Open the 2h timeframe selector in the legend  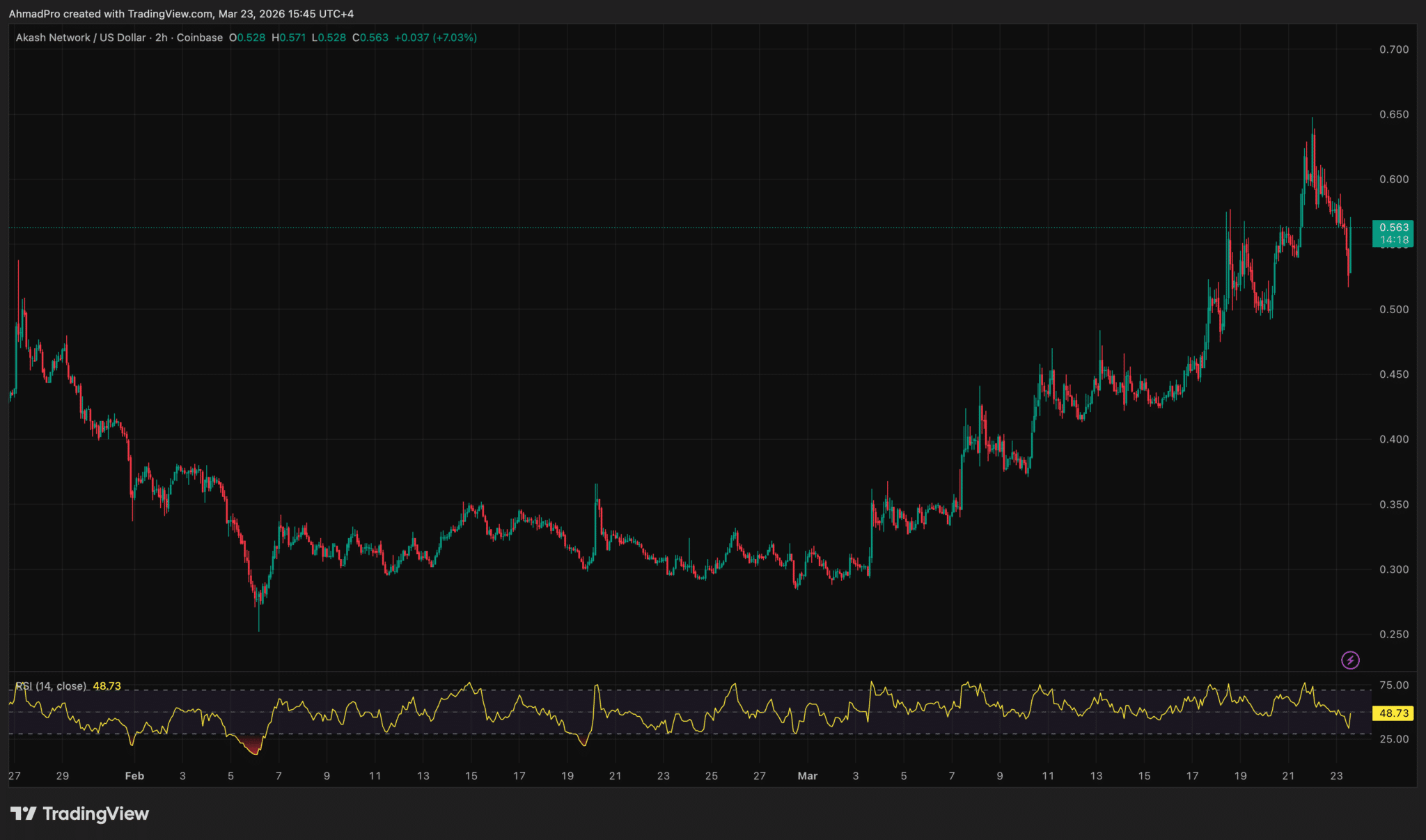point(160,38)
